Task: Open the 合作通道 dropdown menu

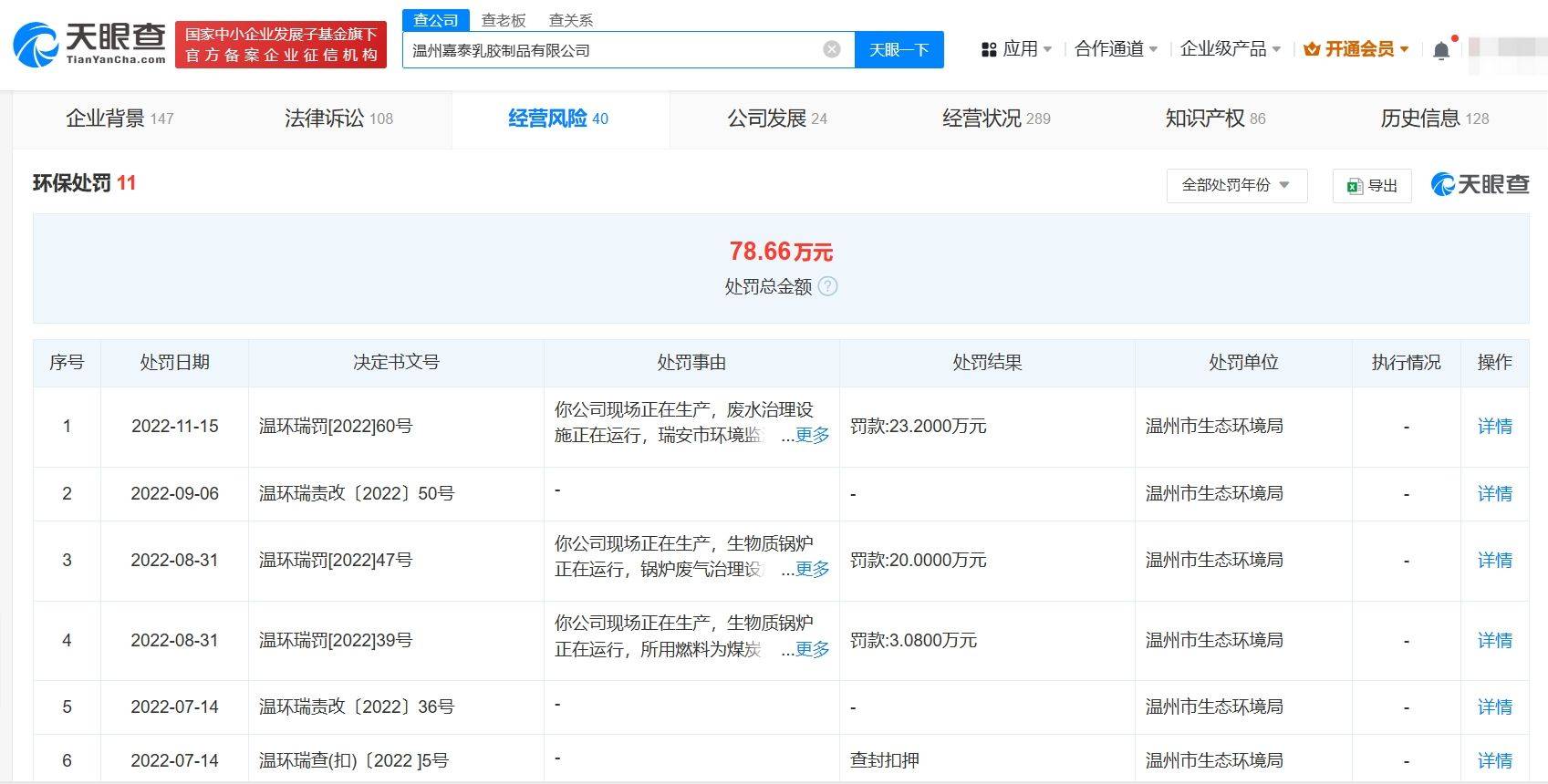Action: (x=1116, y=49)
